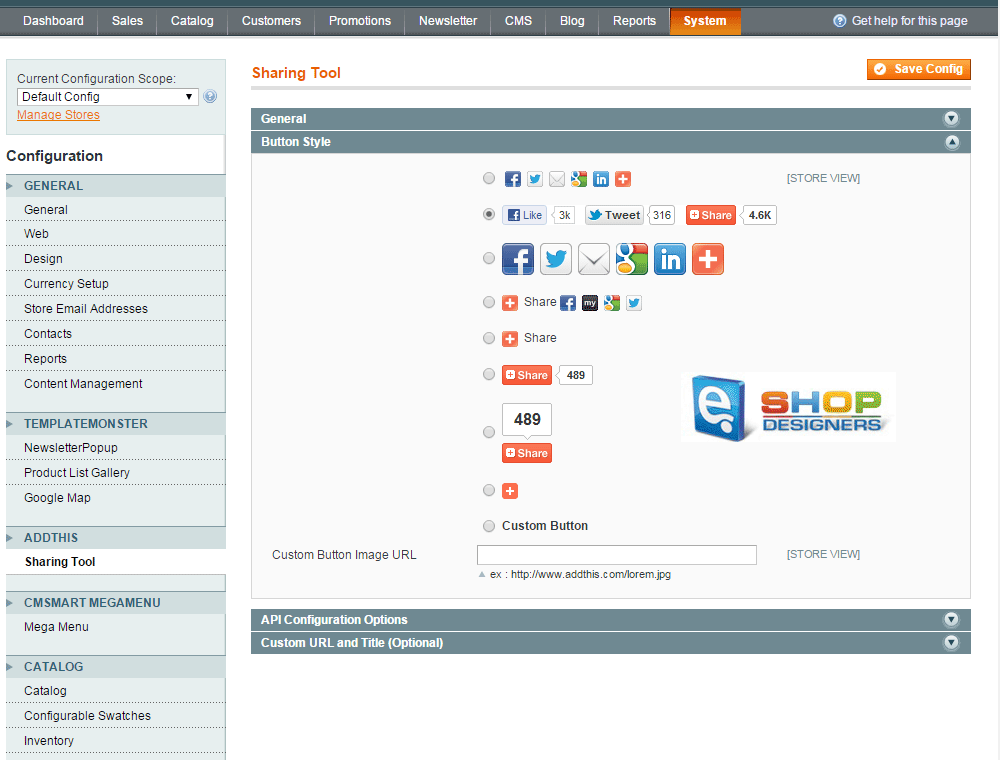Click the large orange plus icon
The height and width of the screenshot is (760, 1000).
pos(708,259)
